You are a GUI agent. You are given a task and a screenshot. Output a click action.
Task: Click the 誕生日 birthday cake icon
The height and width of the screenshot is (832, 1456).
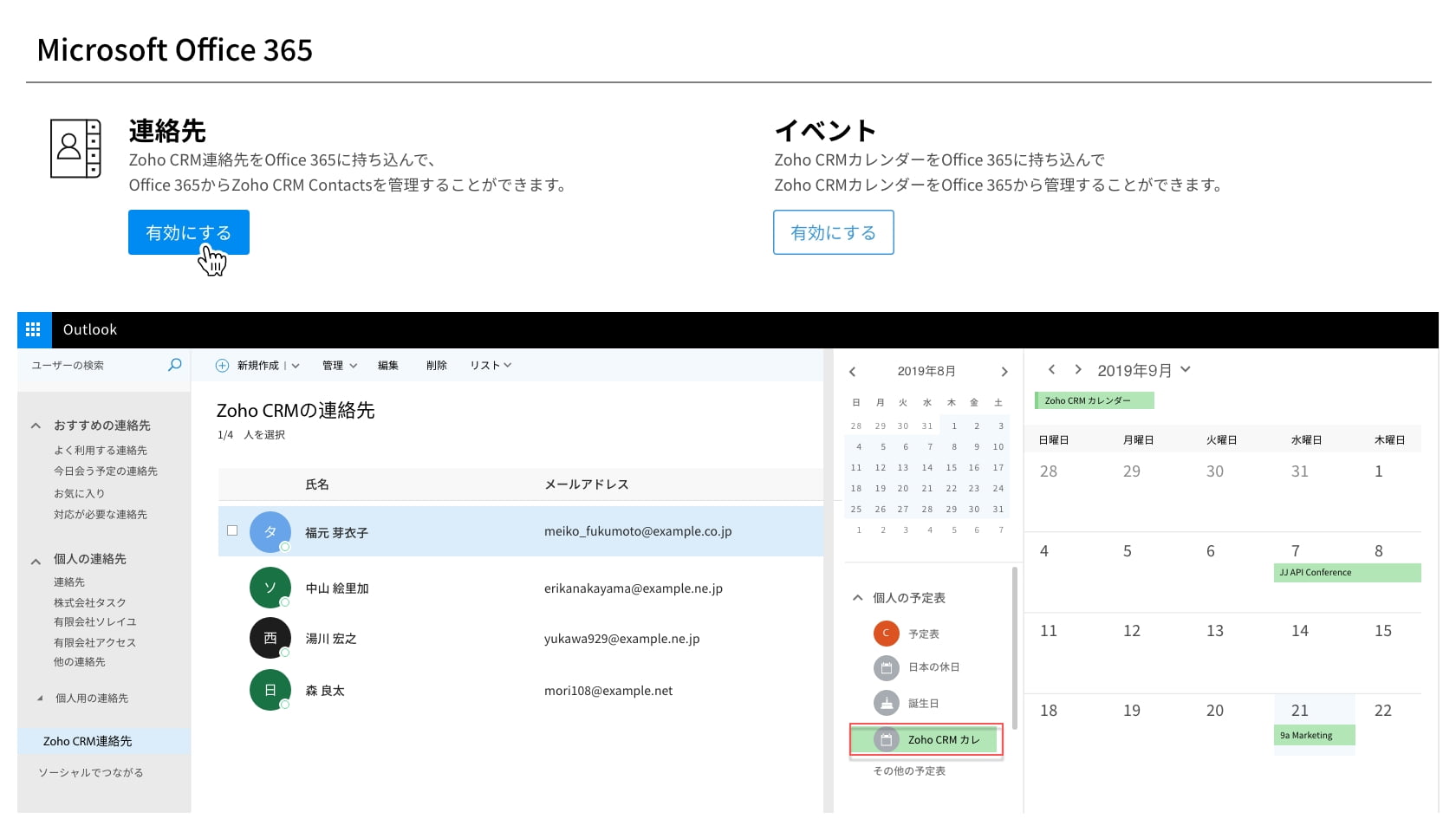[x=886, y=703]
